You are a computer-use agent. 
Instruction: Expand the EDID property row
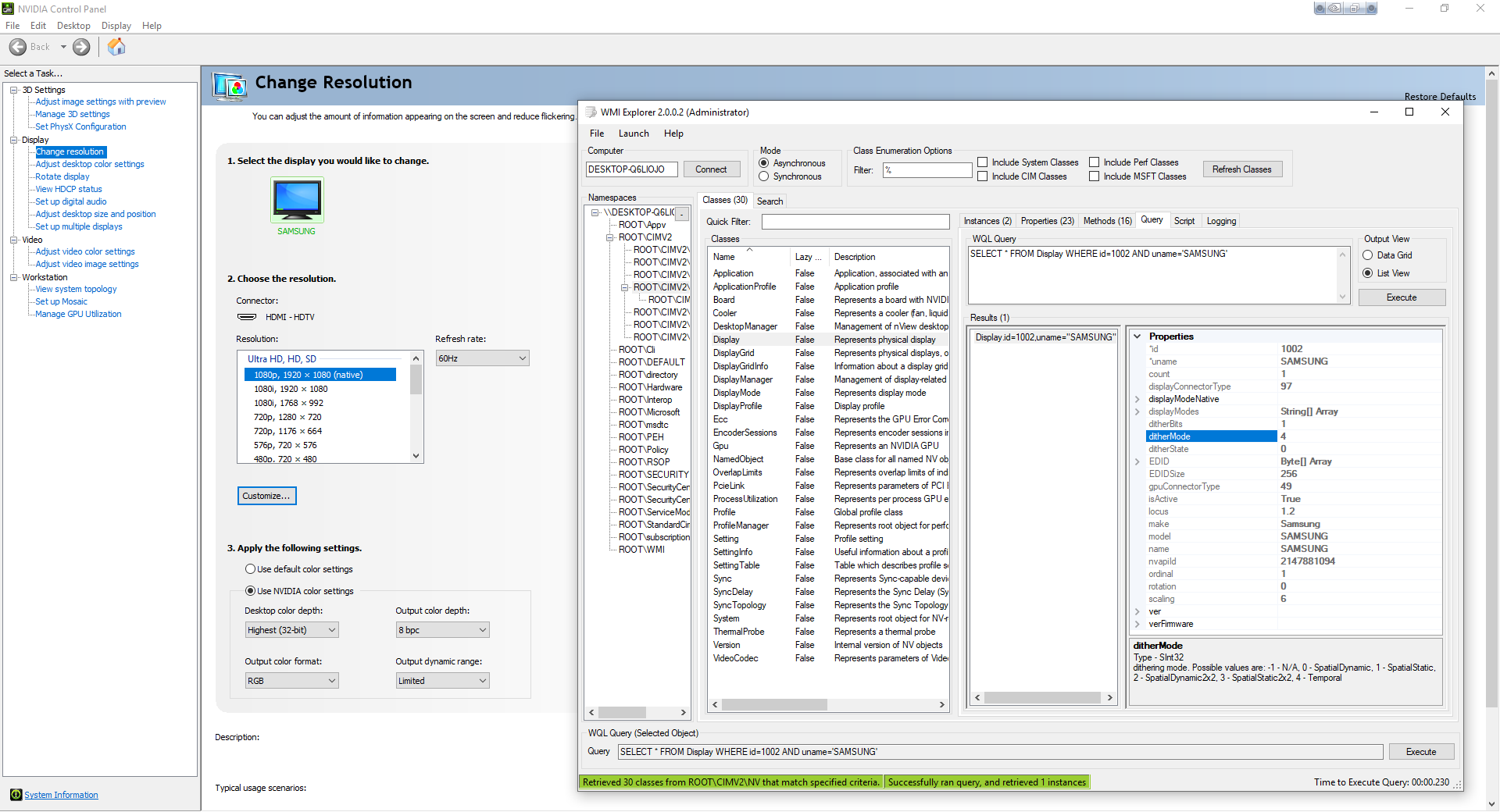pyautogui.click(x=1137, y=461)
